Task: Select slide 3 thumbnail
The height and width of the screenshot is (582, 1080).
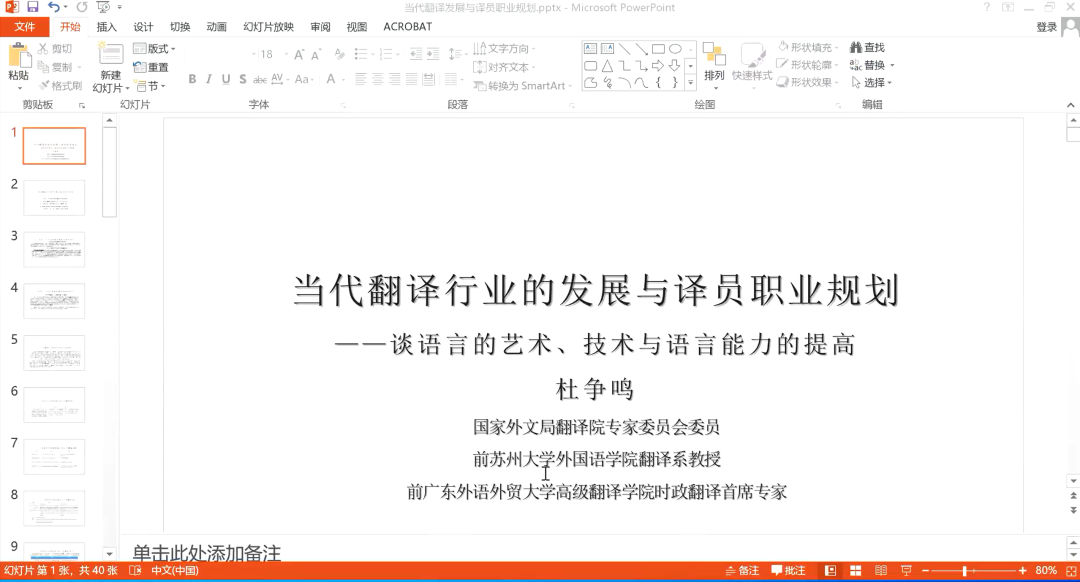Action: tap(54, 249)
